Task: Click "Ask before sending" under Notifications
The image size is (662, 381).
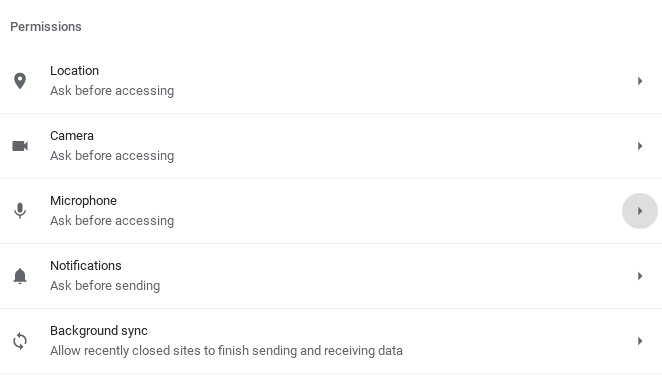Action: 105,286
